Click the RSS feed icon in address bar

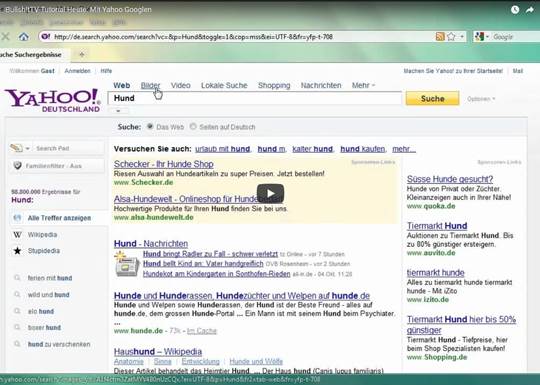point(440,37)
